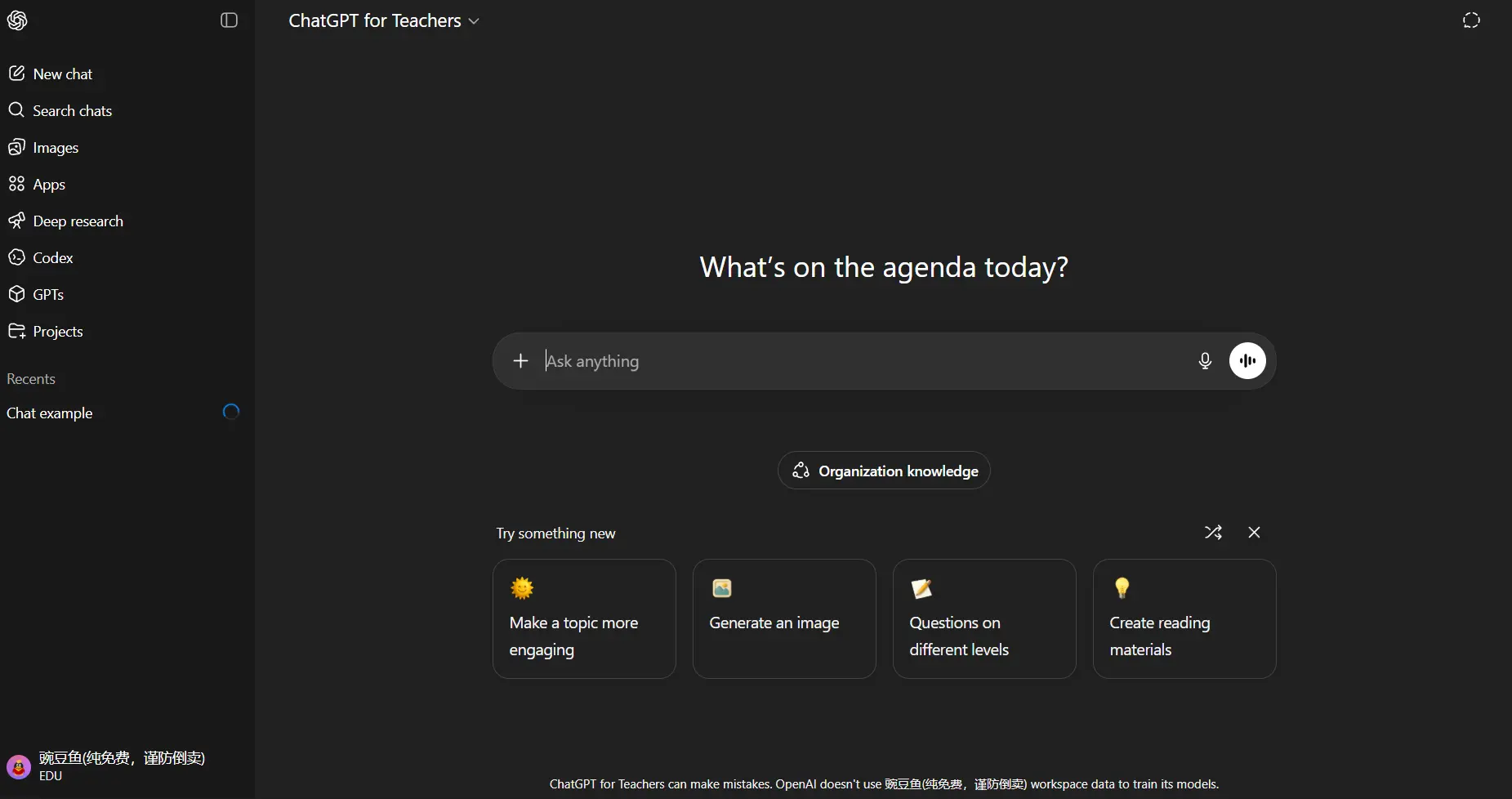
Task: Click the ChatGPT logo icon
Action: pos(17,20)
